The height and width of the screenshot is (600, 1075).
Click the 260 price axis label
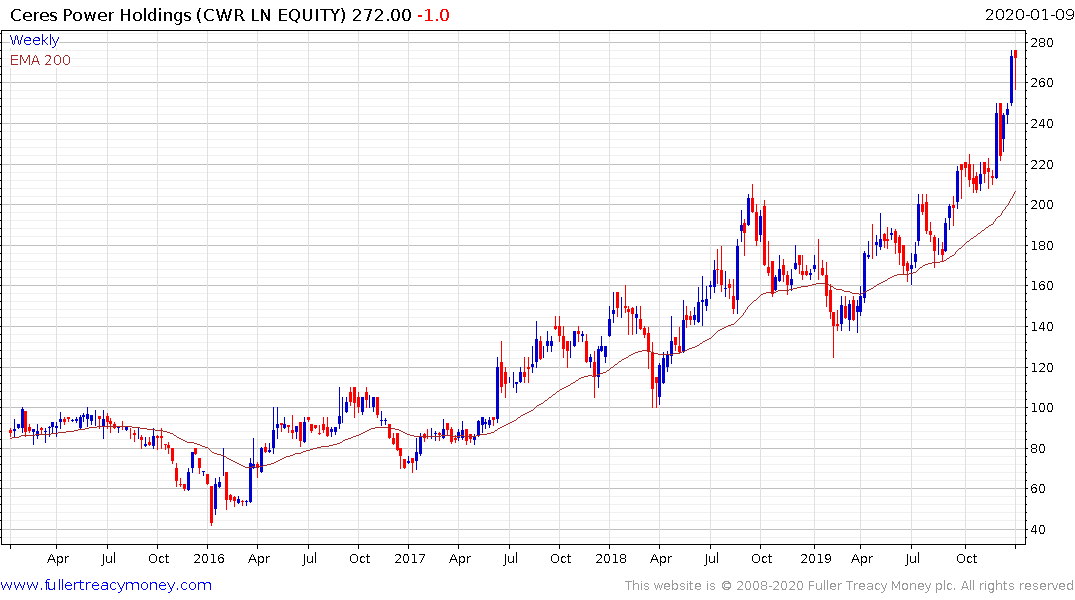pyautogui.click(x=1041, y=83)
